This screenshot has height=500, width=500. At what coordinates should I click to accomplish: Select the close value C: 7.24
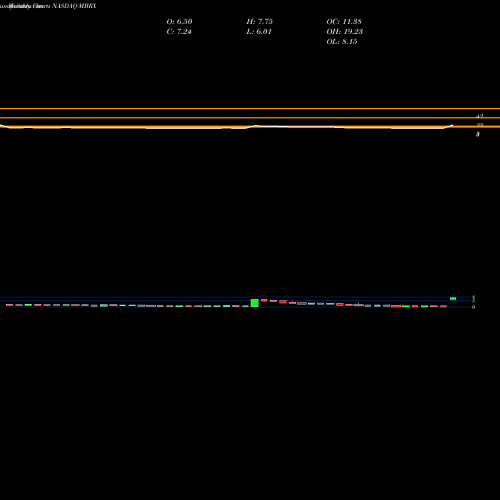click(179, 31)
